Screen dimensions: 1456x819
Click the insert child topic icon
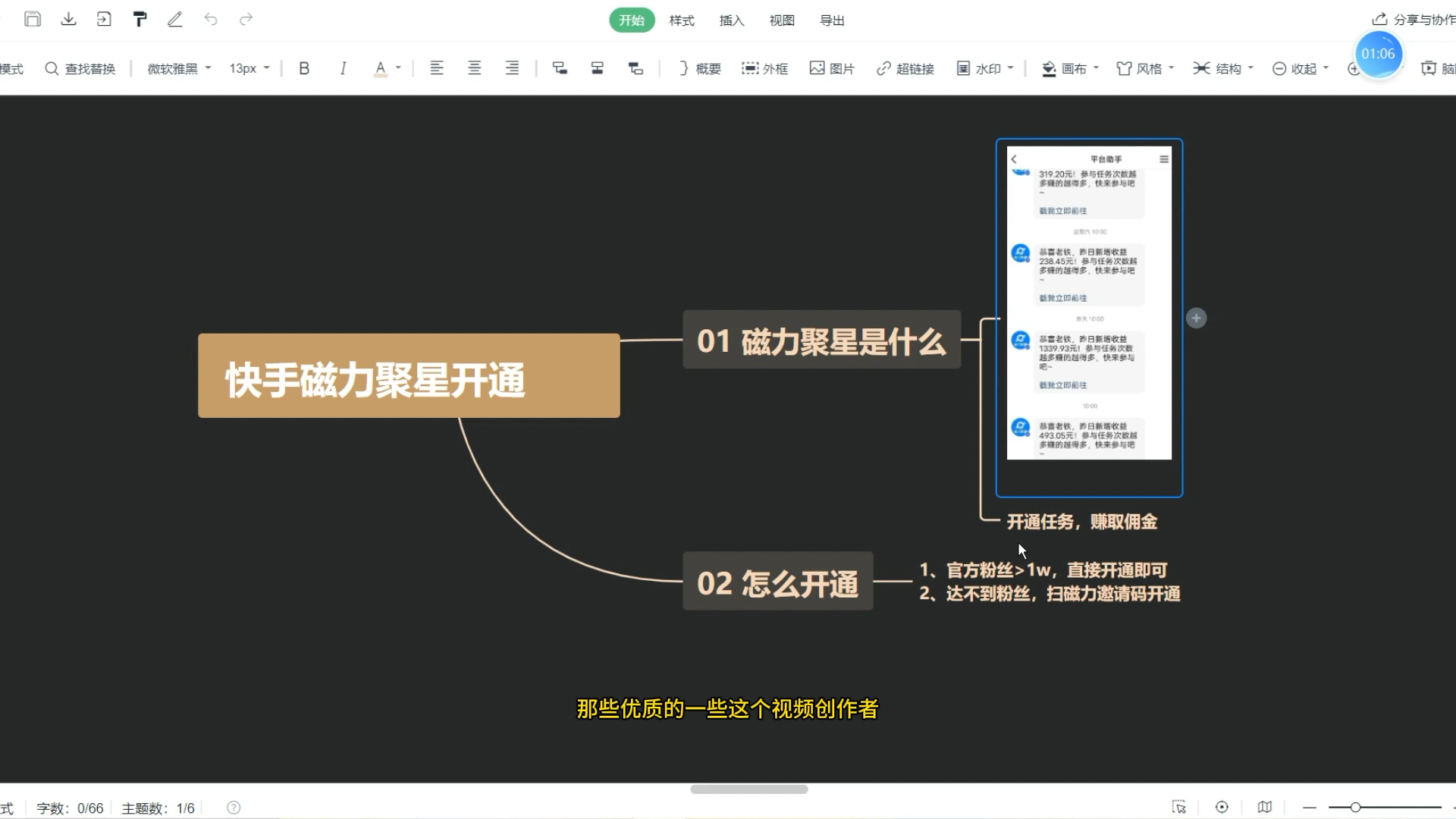click(560, 68)
